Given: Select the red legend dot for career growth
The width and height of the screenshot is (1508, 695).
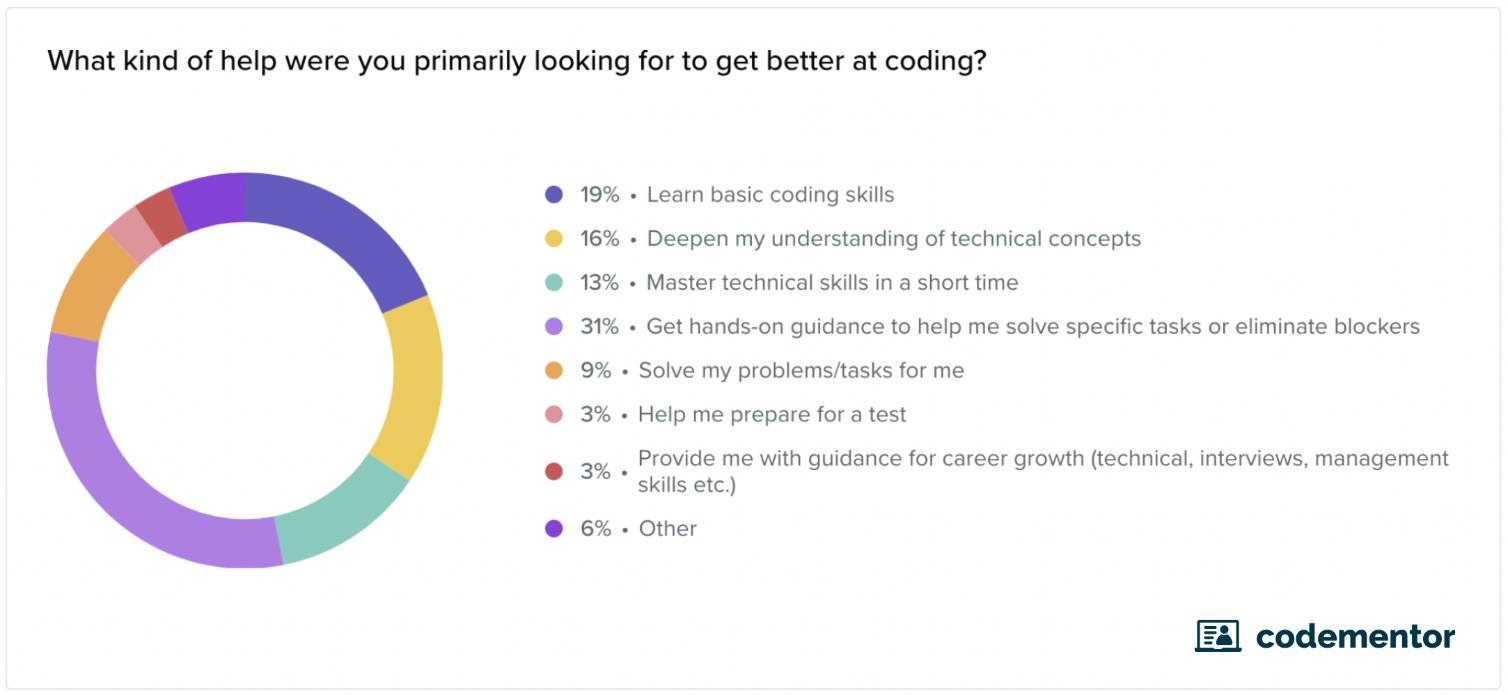Looking at the screenshot, I should pyautogui.click(x=554, y=471).
